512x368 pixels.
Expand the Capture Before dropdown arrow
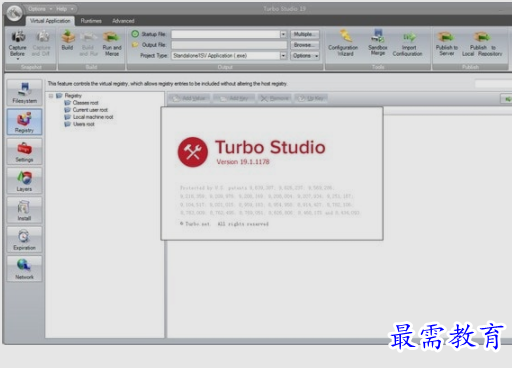[18, 59]
